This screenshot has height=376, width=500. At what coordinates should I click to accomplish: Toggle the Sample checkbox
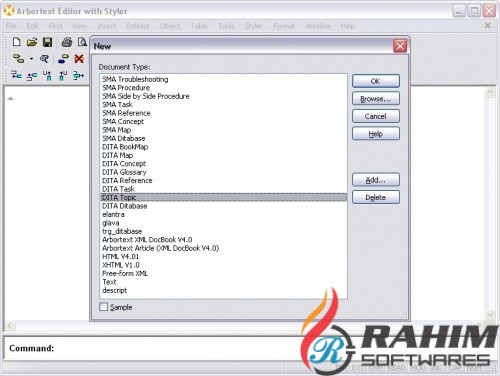point(104,307)
